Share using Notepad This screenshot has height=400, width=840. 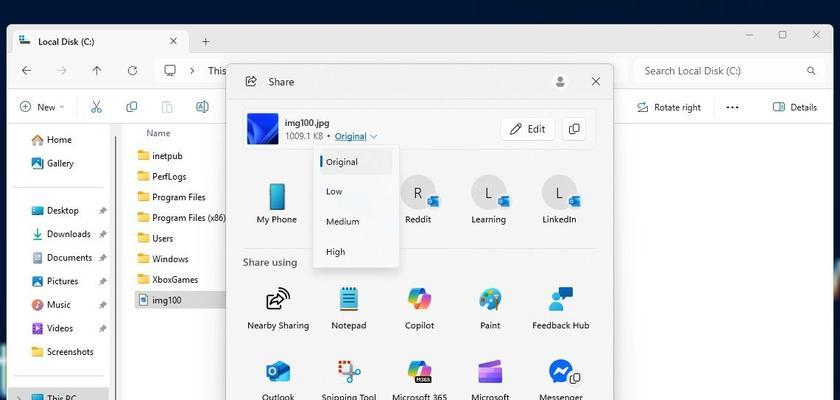(x=349, y=308)
